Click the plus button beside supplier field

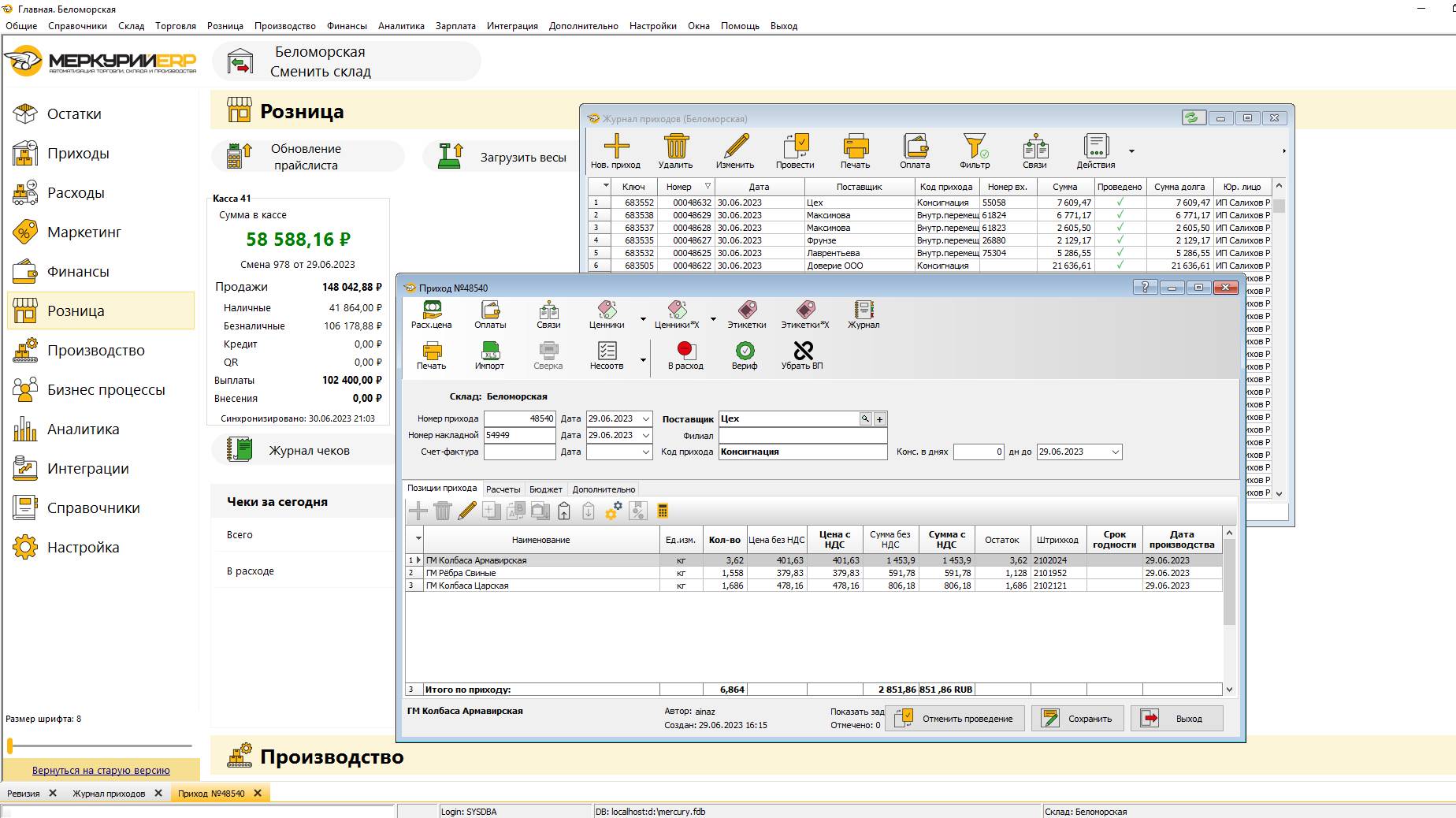(880, 419)
